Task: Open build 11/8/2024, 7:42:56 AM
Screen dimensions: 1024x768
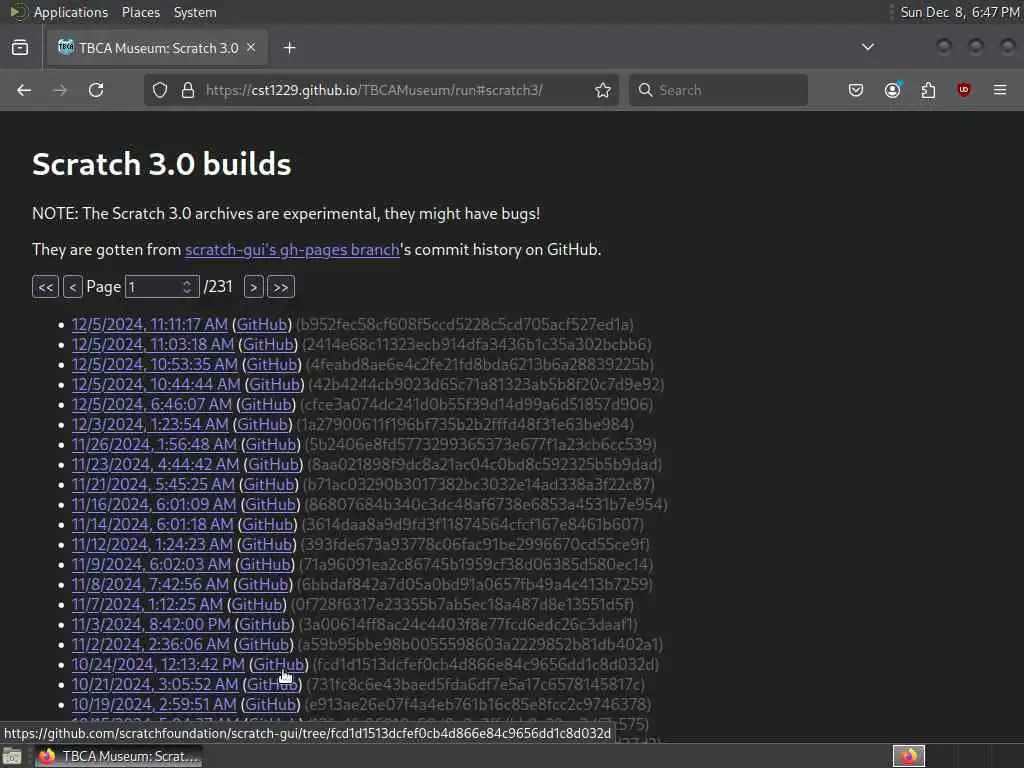Action: point(150,584)
